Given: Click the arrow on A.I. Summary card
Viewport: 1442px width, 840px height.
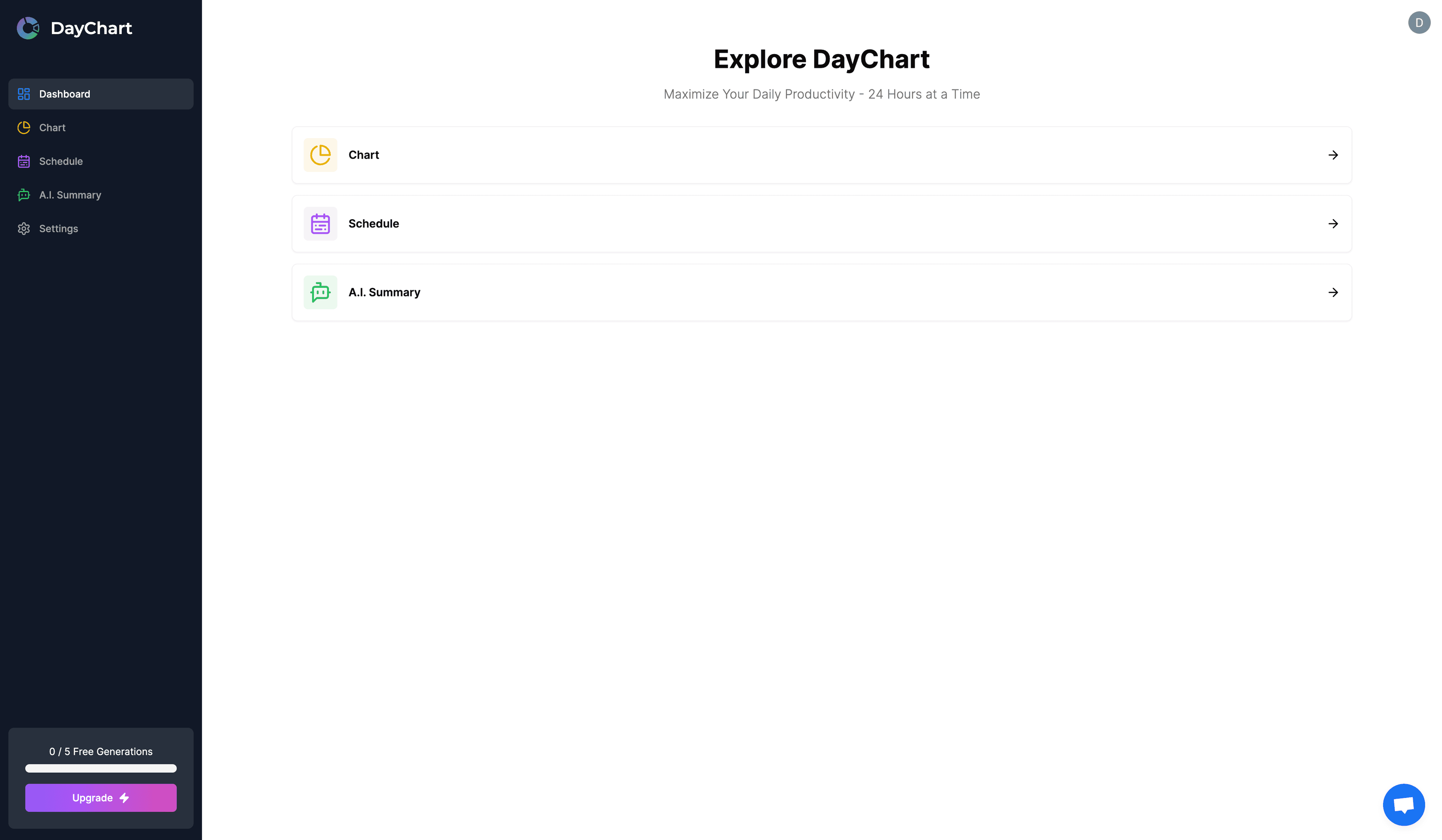Looking at the screenshot, I should (x=1333, y=292).
